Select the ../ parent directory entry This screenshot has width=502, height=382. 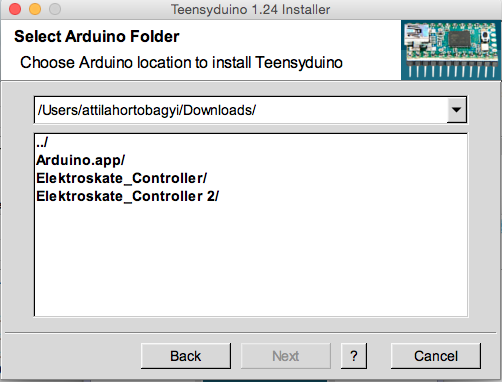pos(42,142)
